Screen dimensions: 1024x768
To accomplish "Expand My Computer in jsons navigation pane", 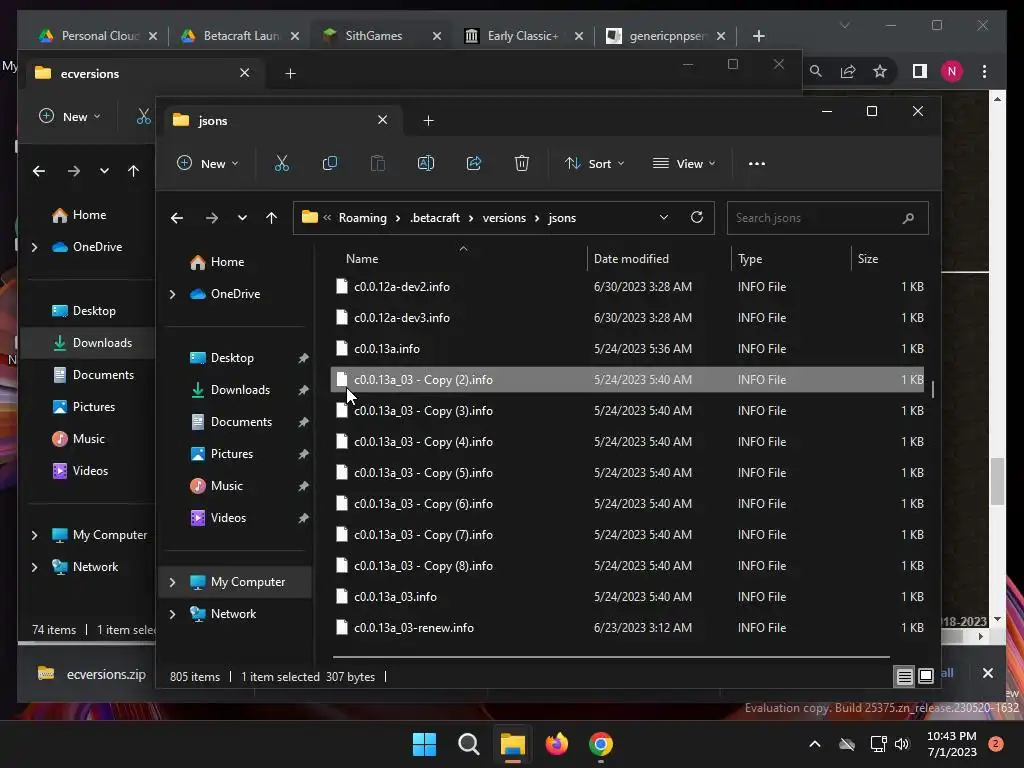I will tap(172, 583).
